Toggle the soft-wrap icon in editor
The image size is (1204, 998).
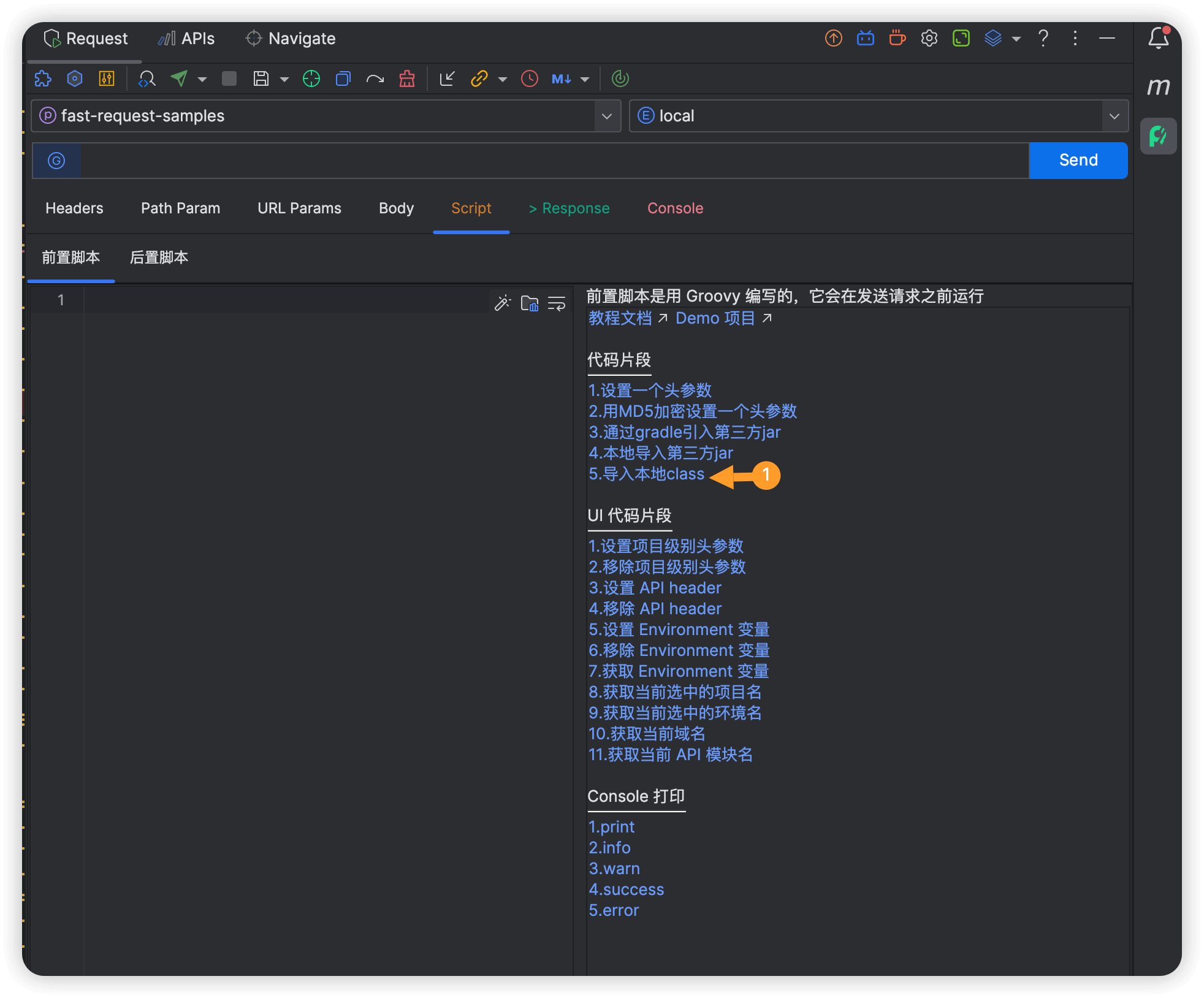click(557, 303)
